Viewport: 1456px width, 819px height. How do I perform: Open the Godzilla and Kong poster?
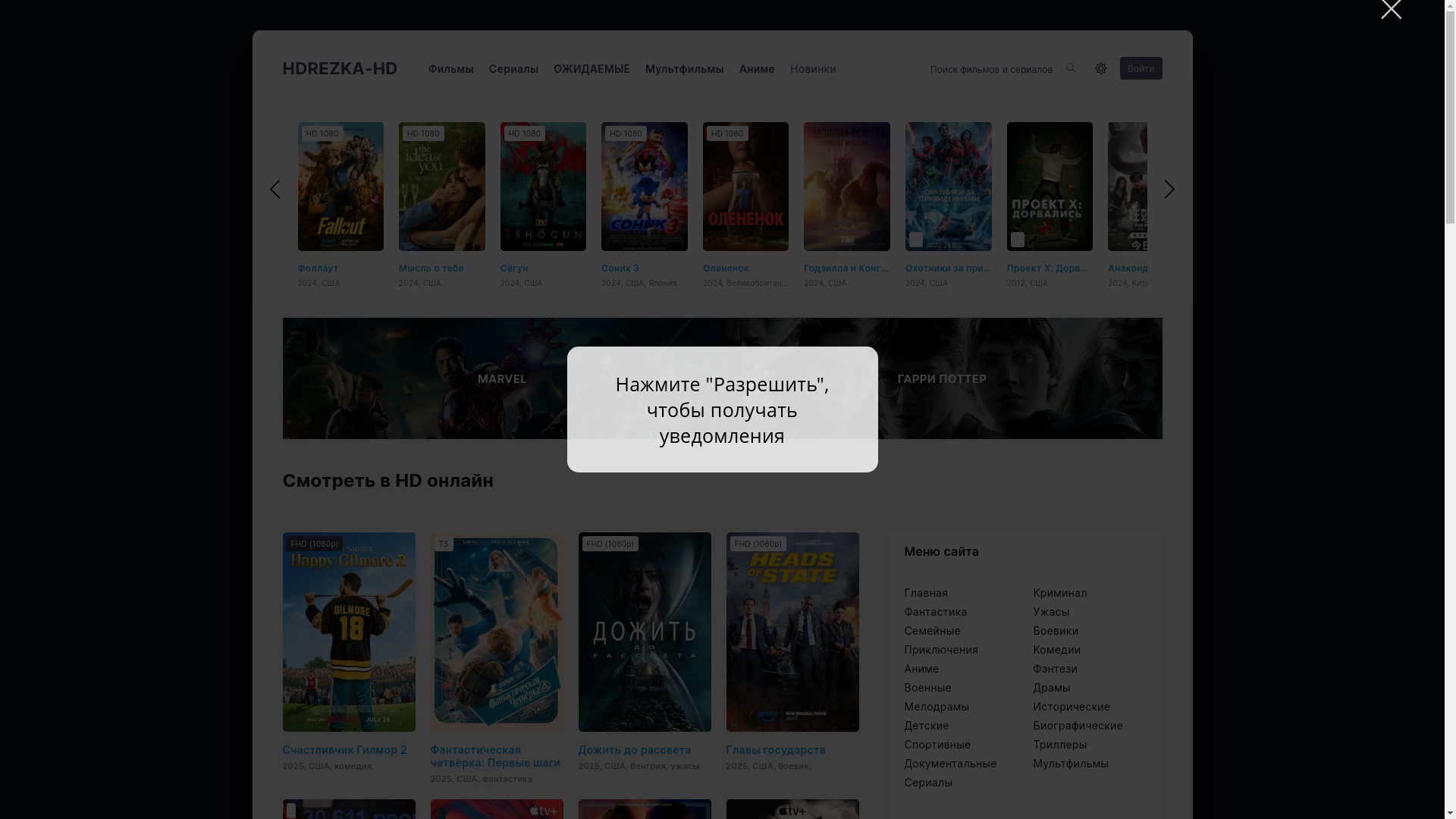point(847,187)
